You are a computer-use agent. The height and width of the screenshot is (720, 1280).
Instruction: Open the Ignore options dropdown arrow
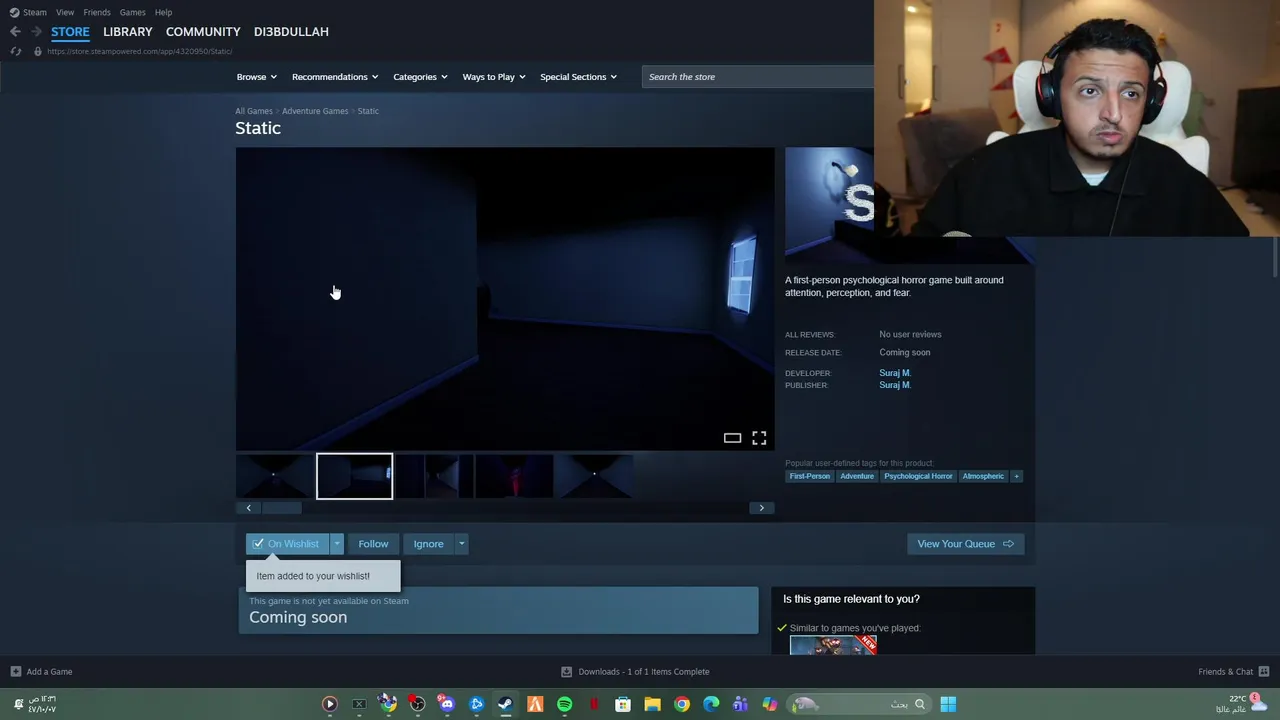(461, 544)
